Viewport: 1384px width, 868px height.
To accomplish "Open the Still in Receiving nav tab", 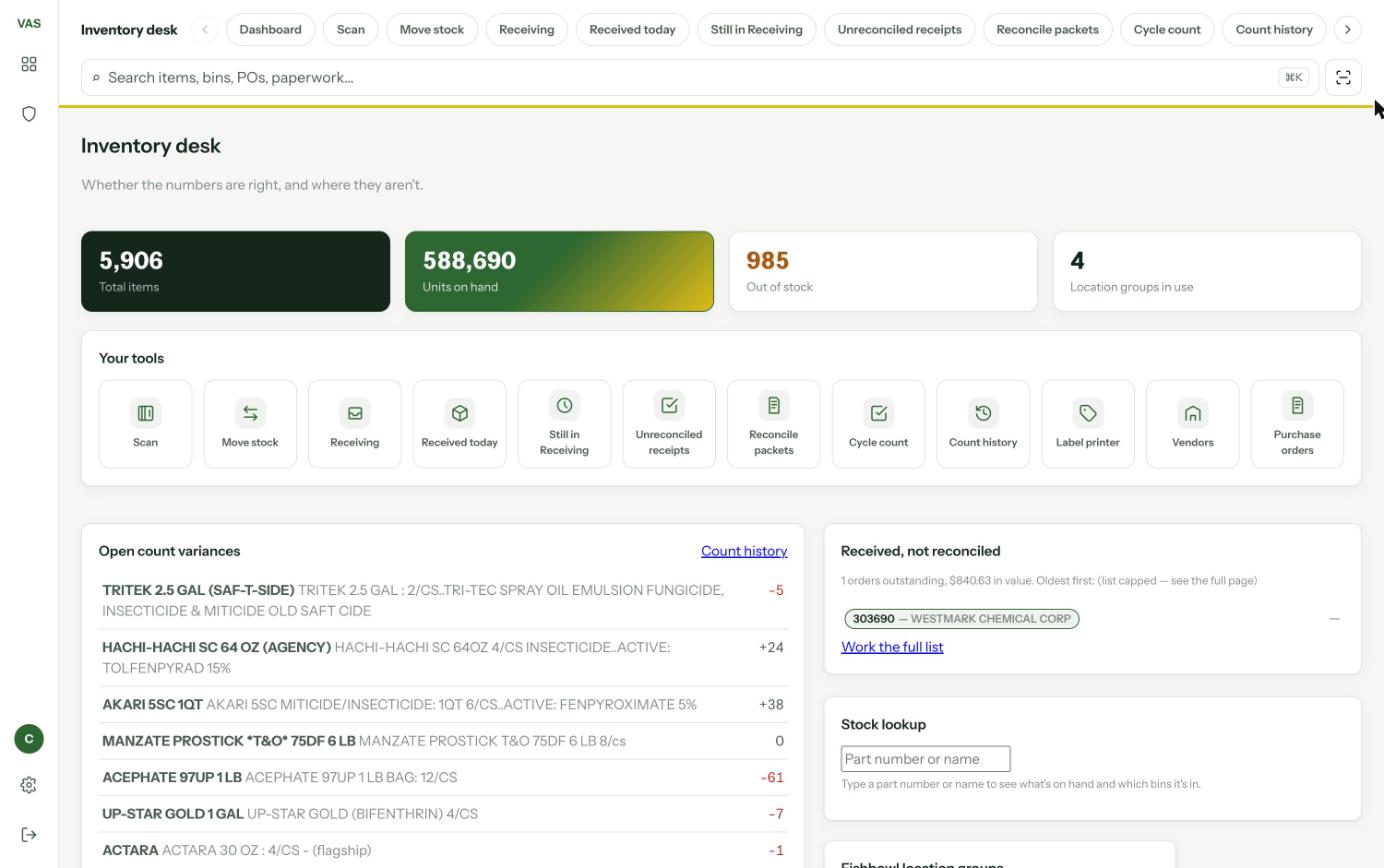I will click(x=757, y=29).
